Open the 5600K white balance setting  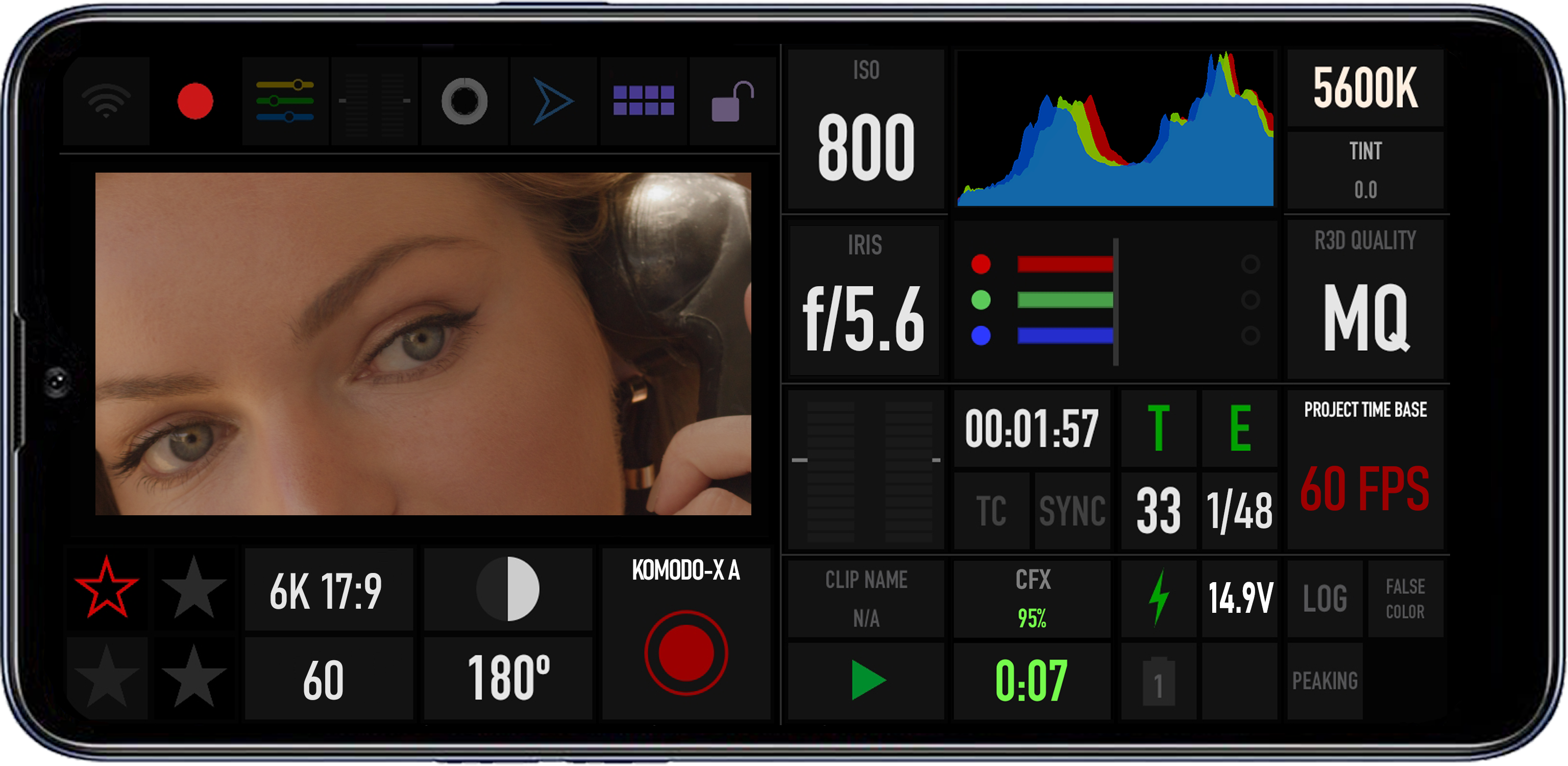tap(1365, 88)
